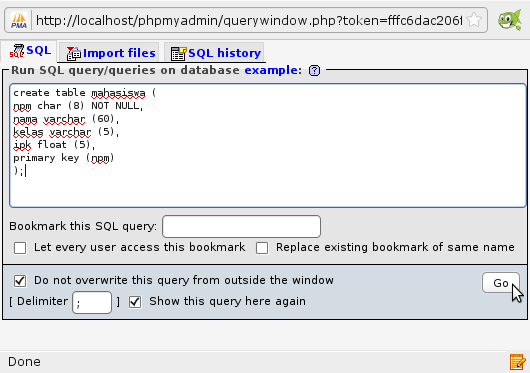Click the URL address bar text
The image size is (530, 373).
[x=249, y=21]
